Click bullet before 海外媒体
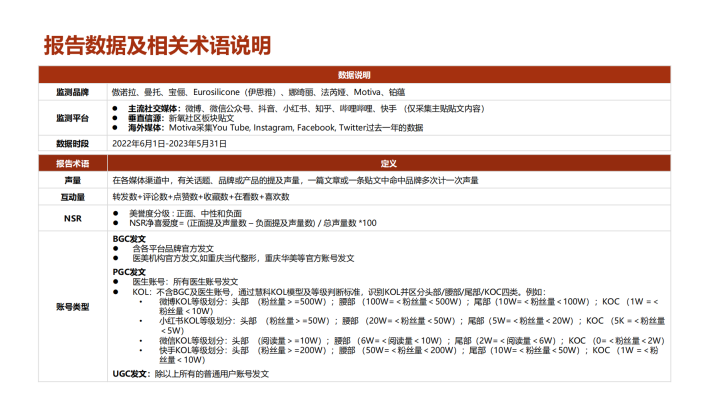710x399 pixels. tap(115, 128)
